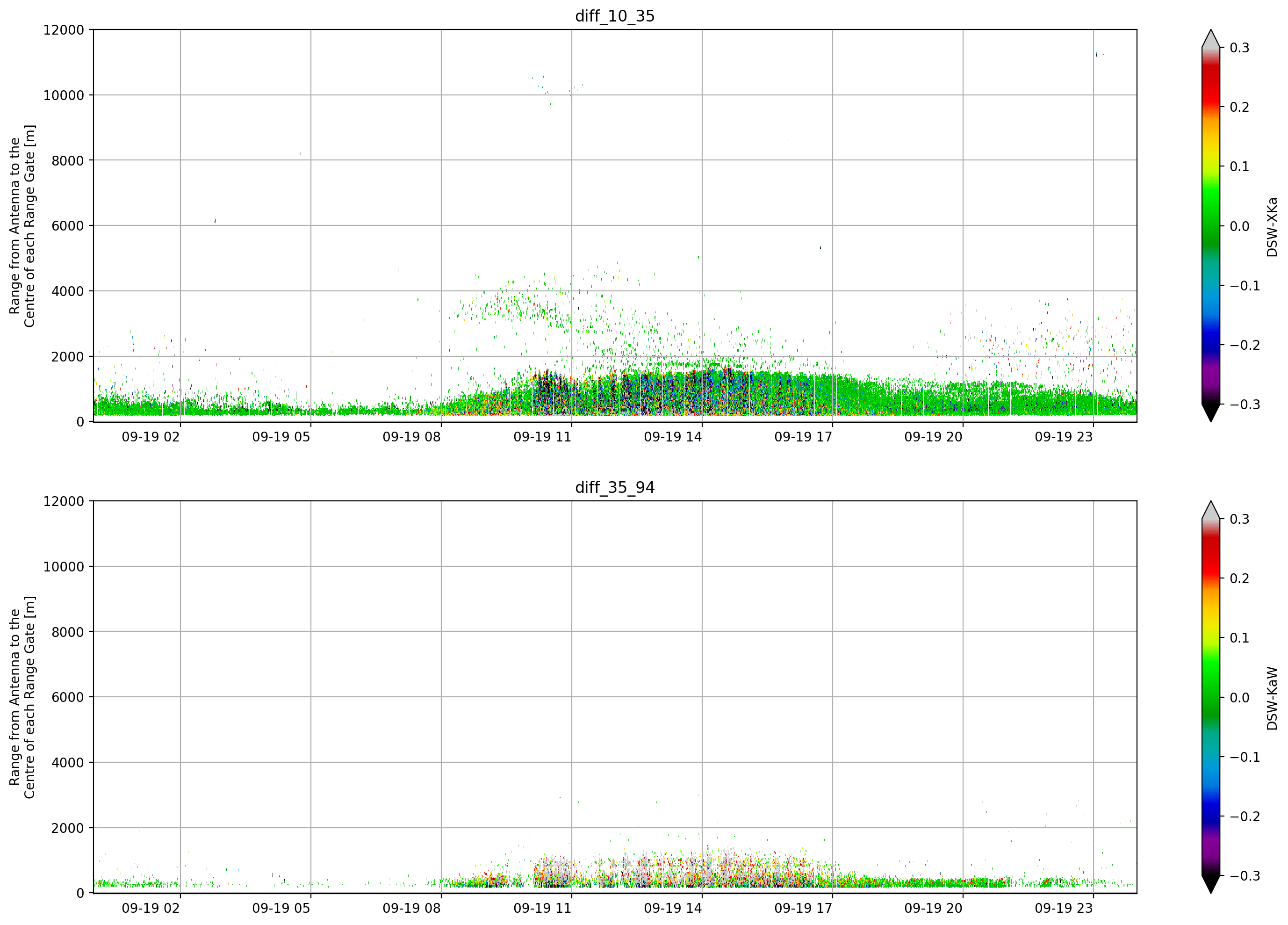Screen dimensions: 1288x925
Task: Click the '09-19 05' tick in diff_35_94 plot
Action: 281,908
